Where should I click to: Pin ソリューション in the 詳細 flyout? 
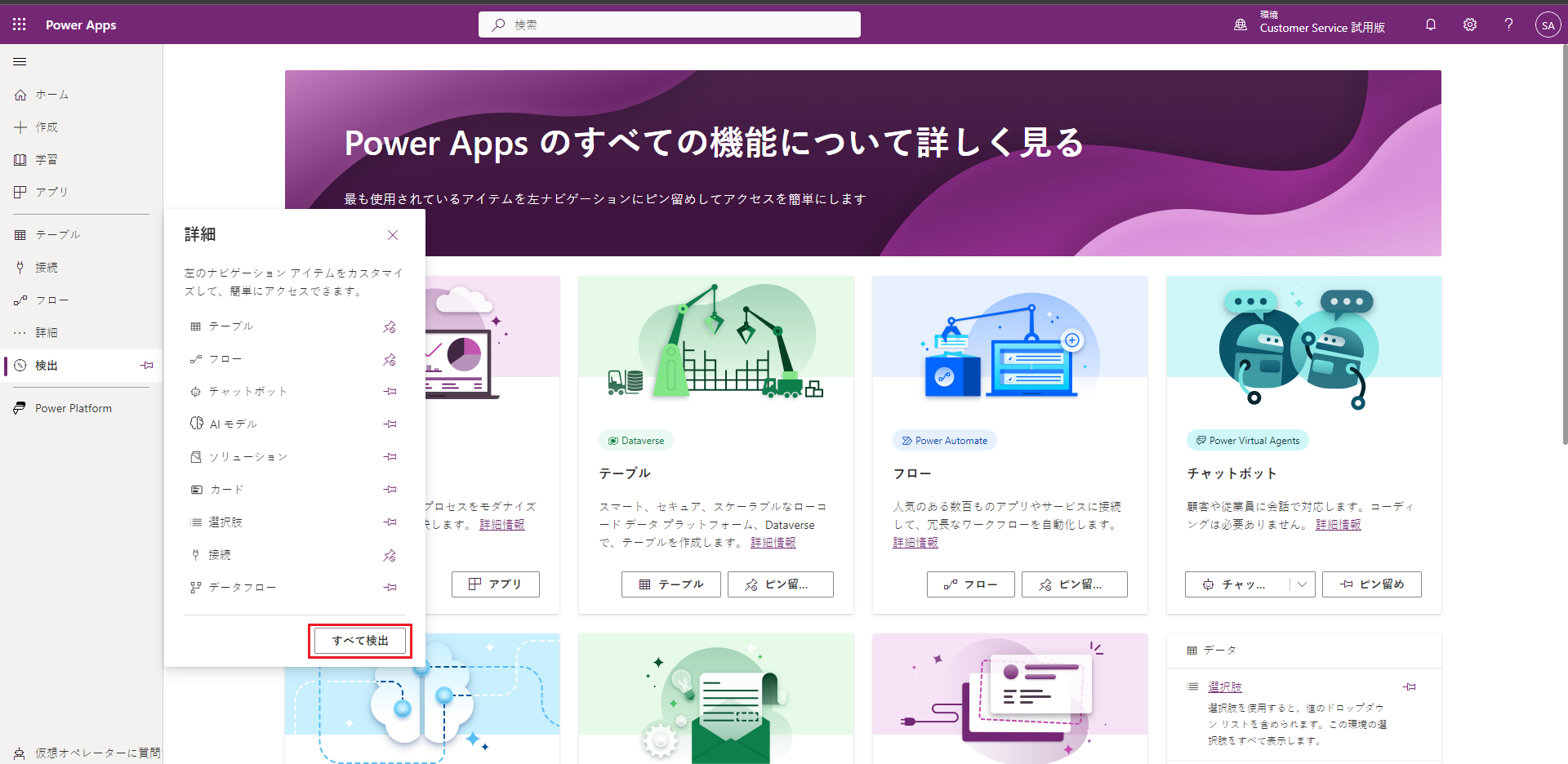pyautogui.click(x=390, y=457)
